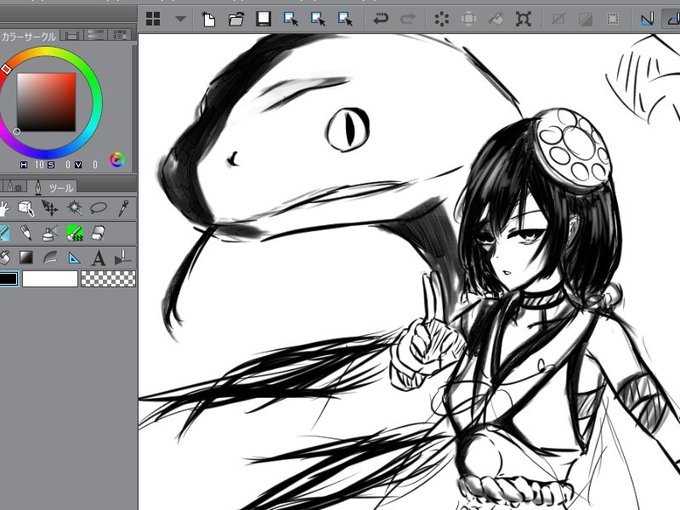This screenshot has width=680, height=510.
Task: Select the Gradient tool
Action: point(26,258)
